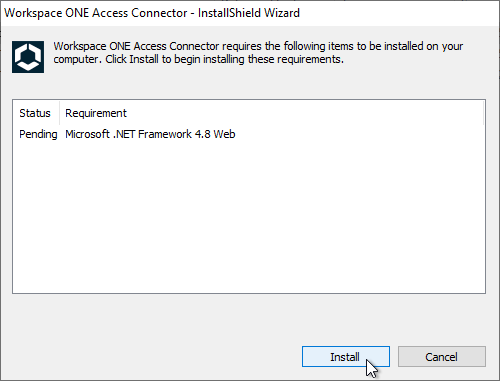500x381 pixels.
Task: Click blank header area right of Requirement
Action: 305,113
